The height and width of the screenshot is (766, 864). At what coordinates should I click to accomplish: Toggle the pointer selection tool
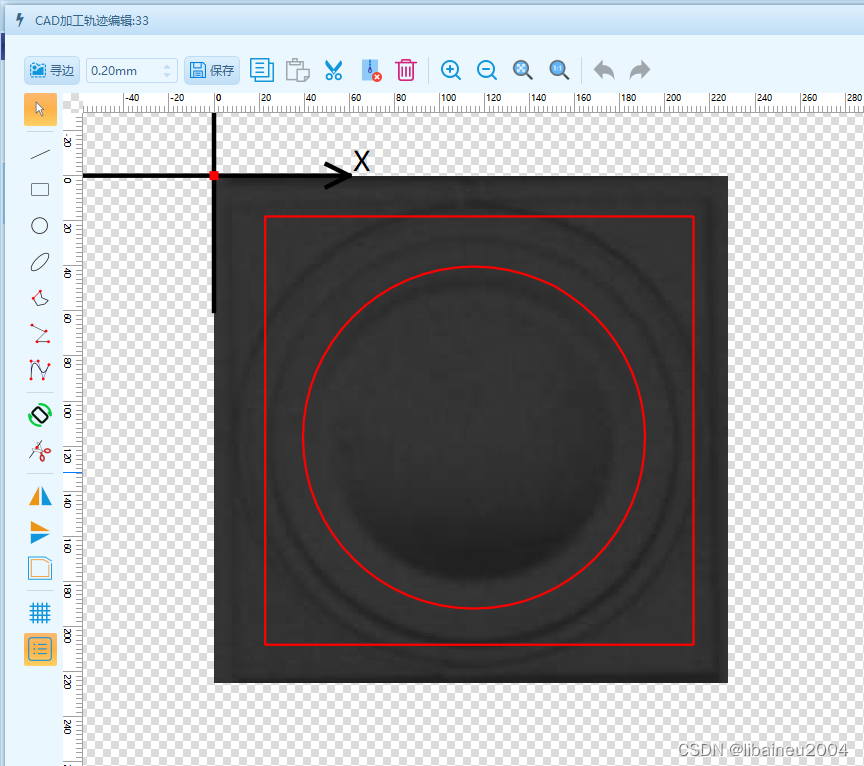40,109
